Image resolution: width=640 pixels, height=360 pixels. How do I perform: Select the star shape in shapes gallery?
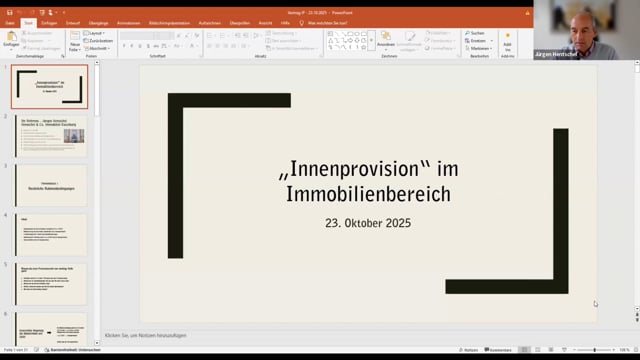pyautogui.click(x=363, y=47)
